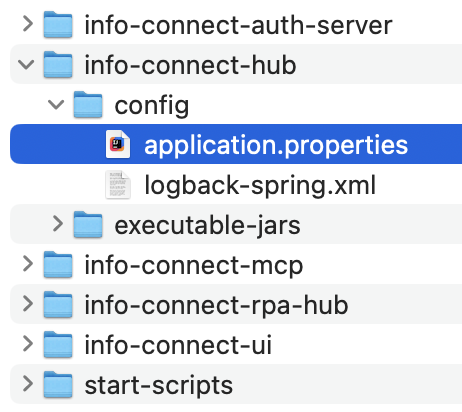
Task: Select the start-scripts name text
Action: coord(159,386)
